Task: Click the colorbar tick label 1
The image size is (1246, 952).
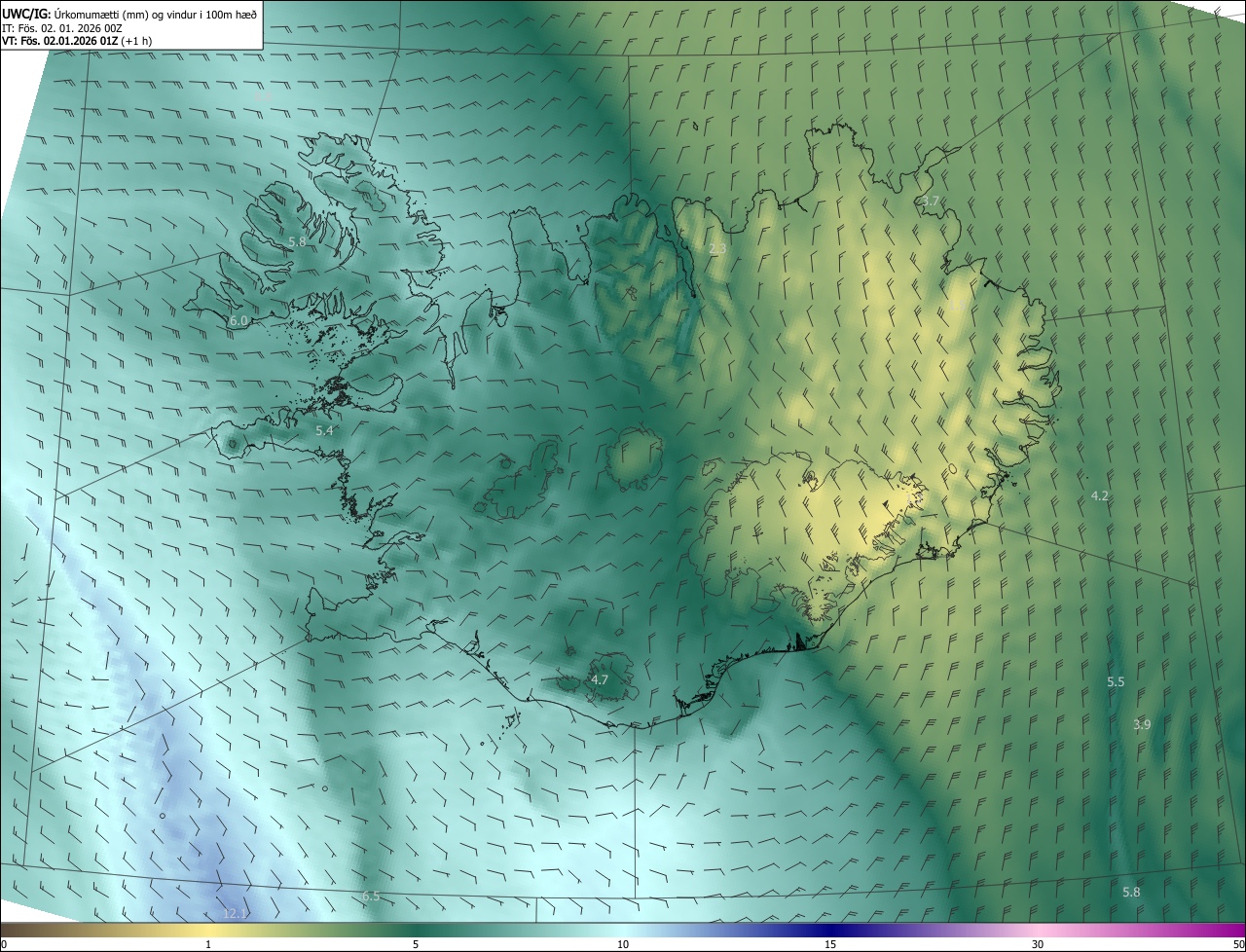Action: (x=208, y=944)
